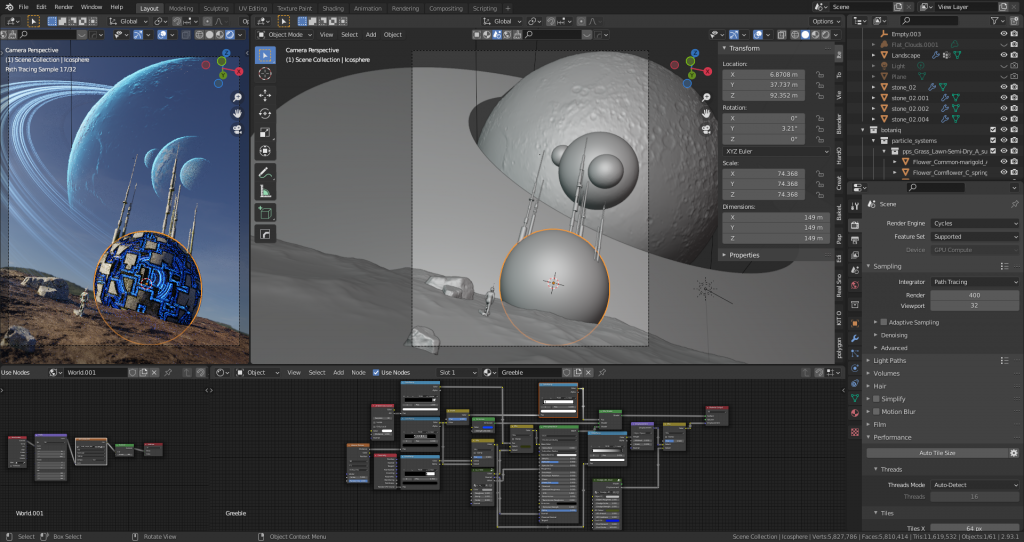Click the Add Cube tool icon
The height and width of the screenshot is (542, 1024).
[265, 212]
